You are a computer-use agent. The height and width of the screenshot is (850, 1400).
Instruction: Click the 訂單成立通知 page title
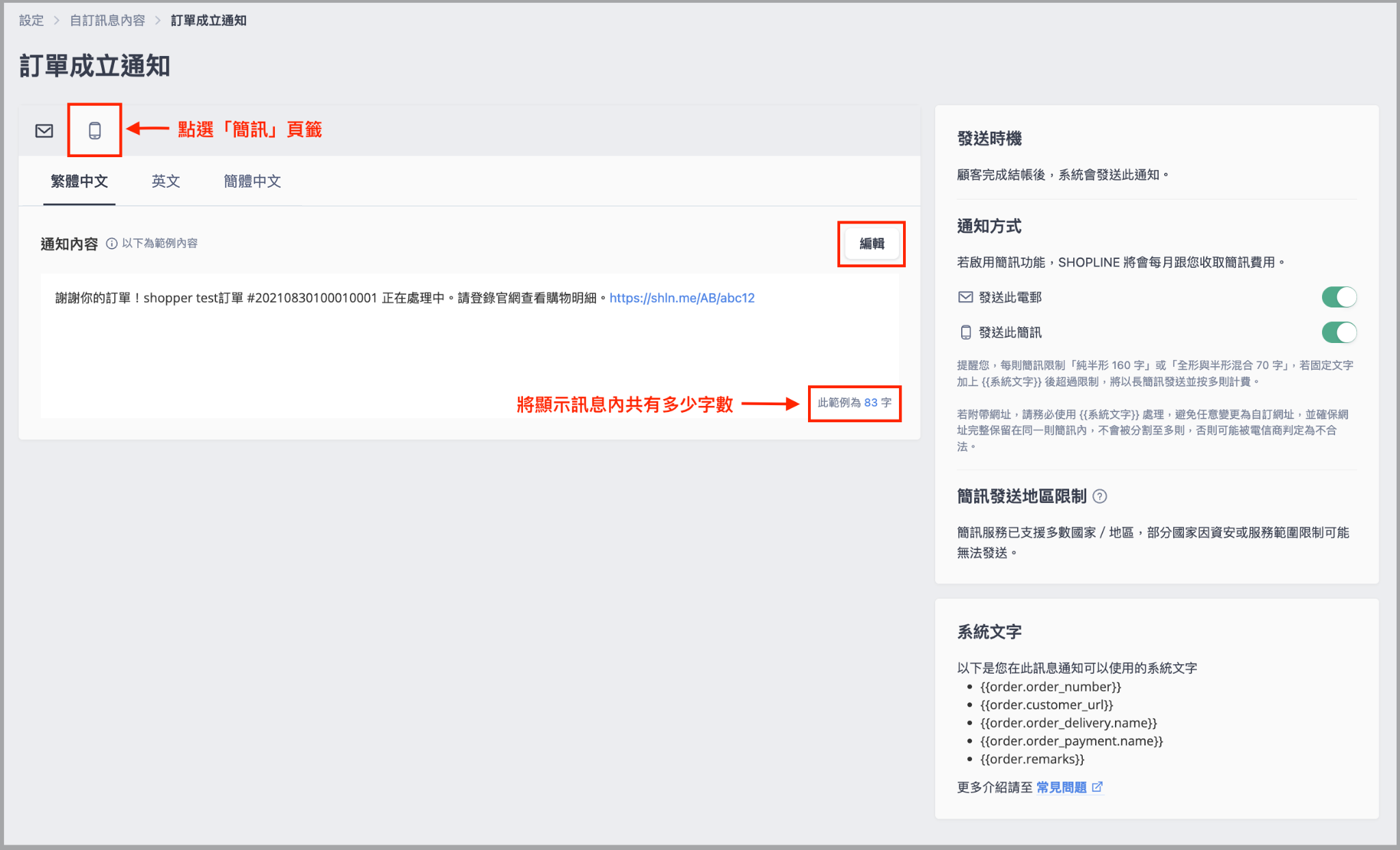[x=94, y=66]
